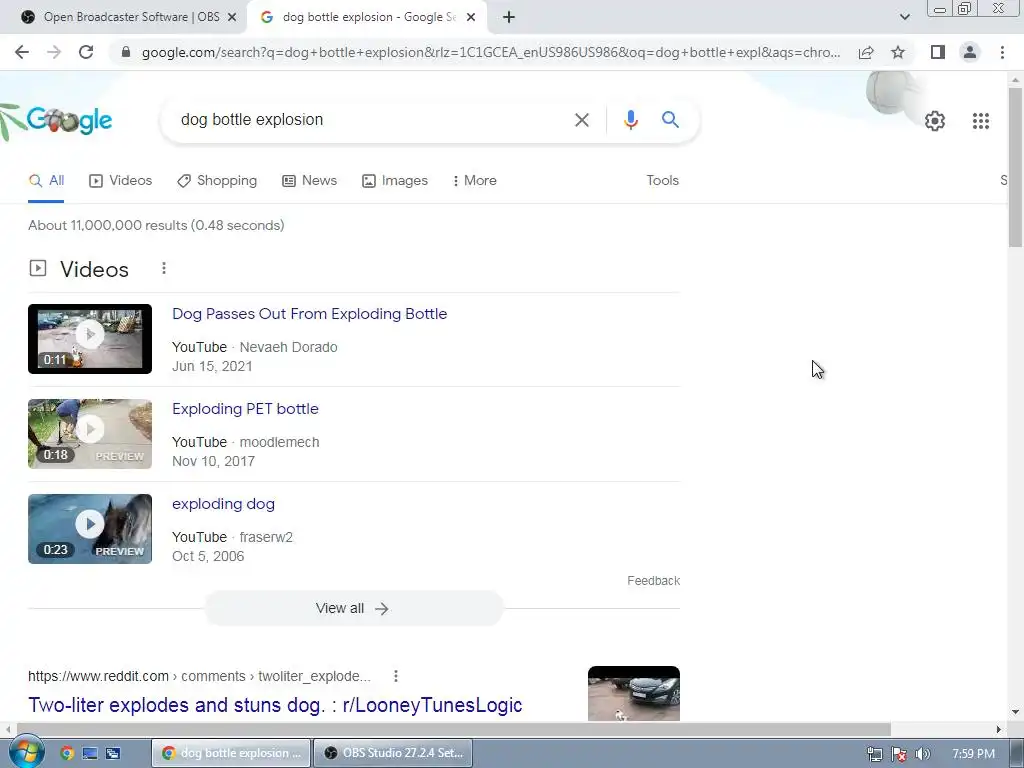
Task: Share this page from address bar
Action: [866, 52]
